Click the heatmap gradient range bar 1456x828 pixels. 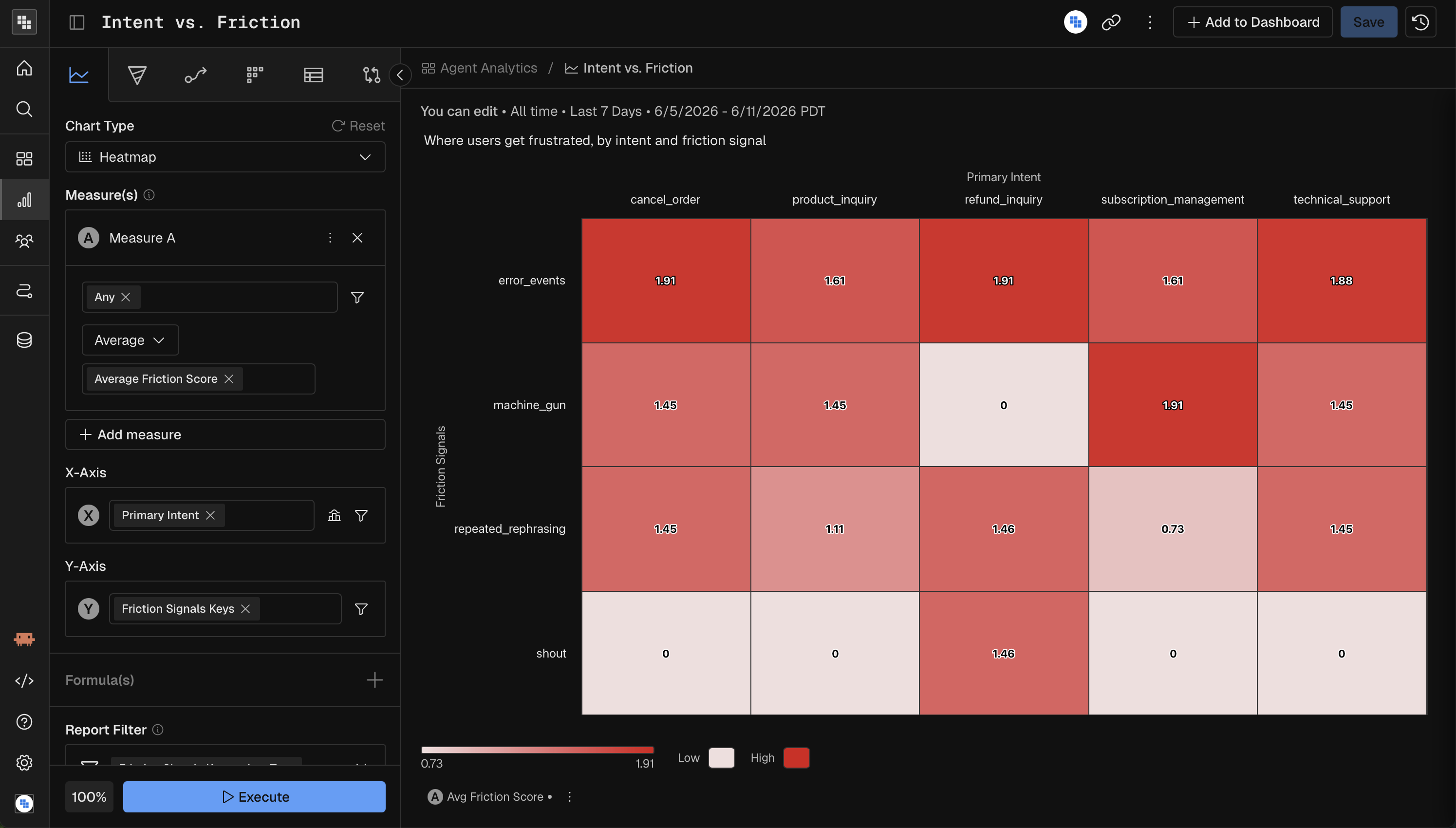point(537,750)
